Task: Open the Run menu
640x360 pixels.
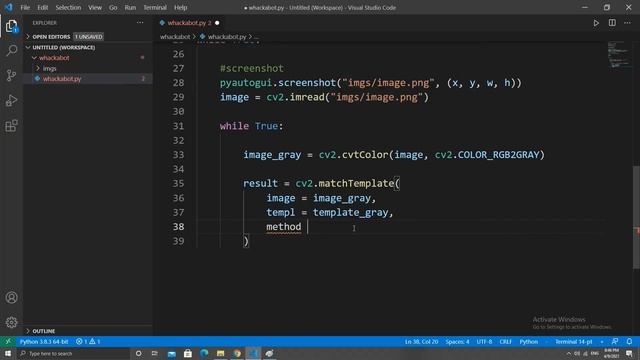Action: [130, 7]
